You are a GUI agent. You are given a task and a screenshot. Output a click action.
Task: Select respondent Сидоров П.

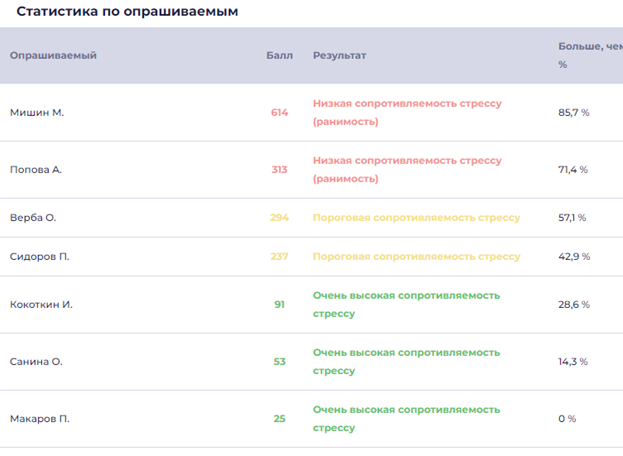[40, 257]
